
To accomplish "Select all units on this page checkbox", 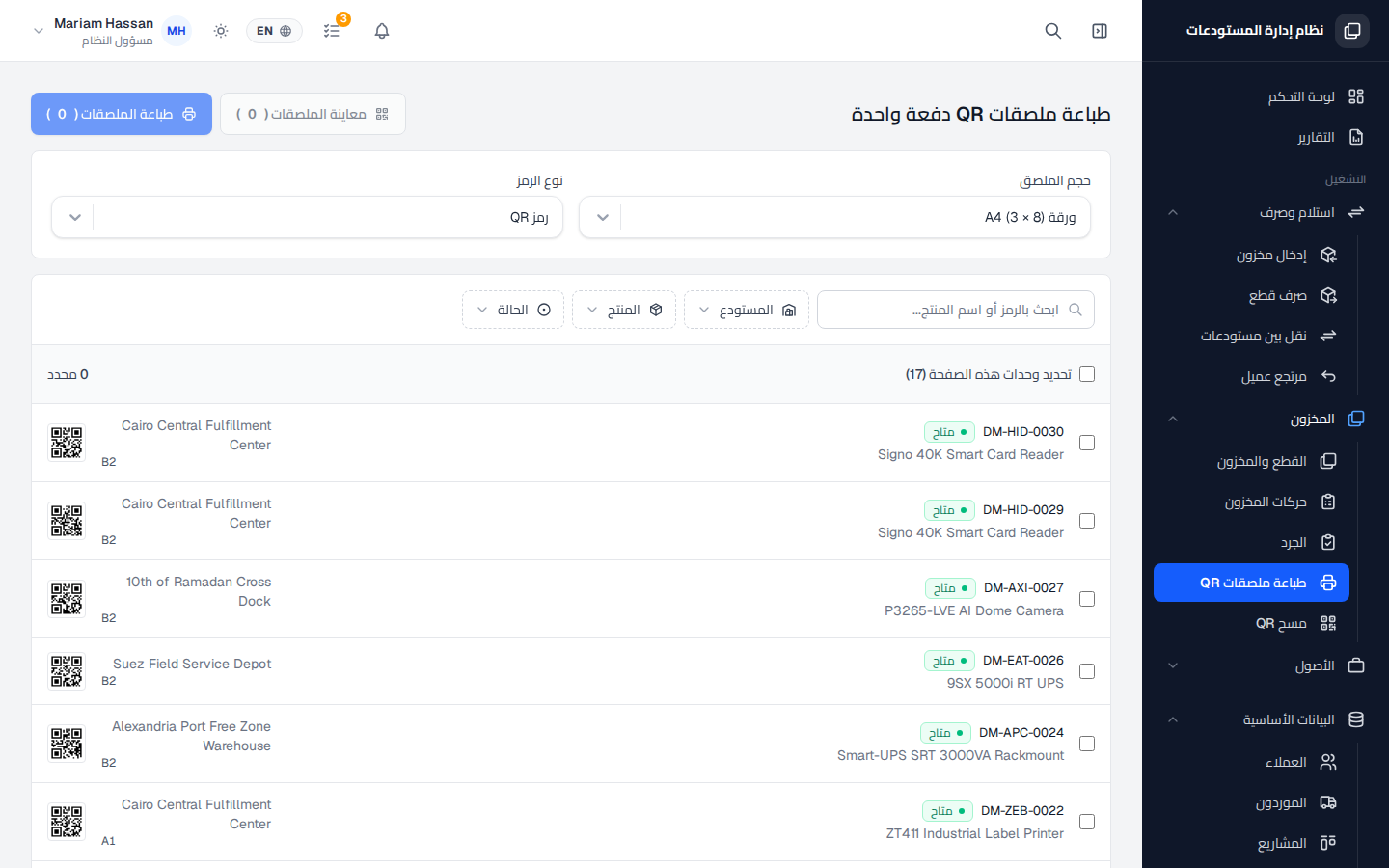I will pyautogui.click(x=1087, y=374).
